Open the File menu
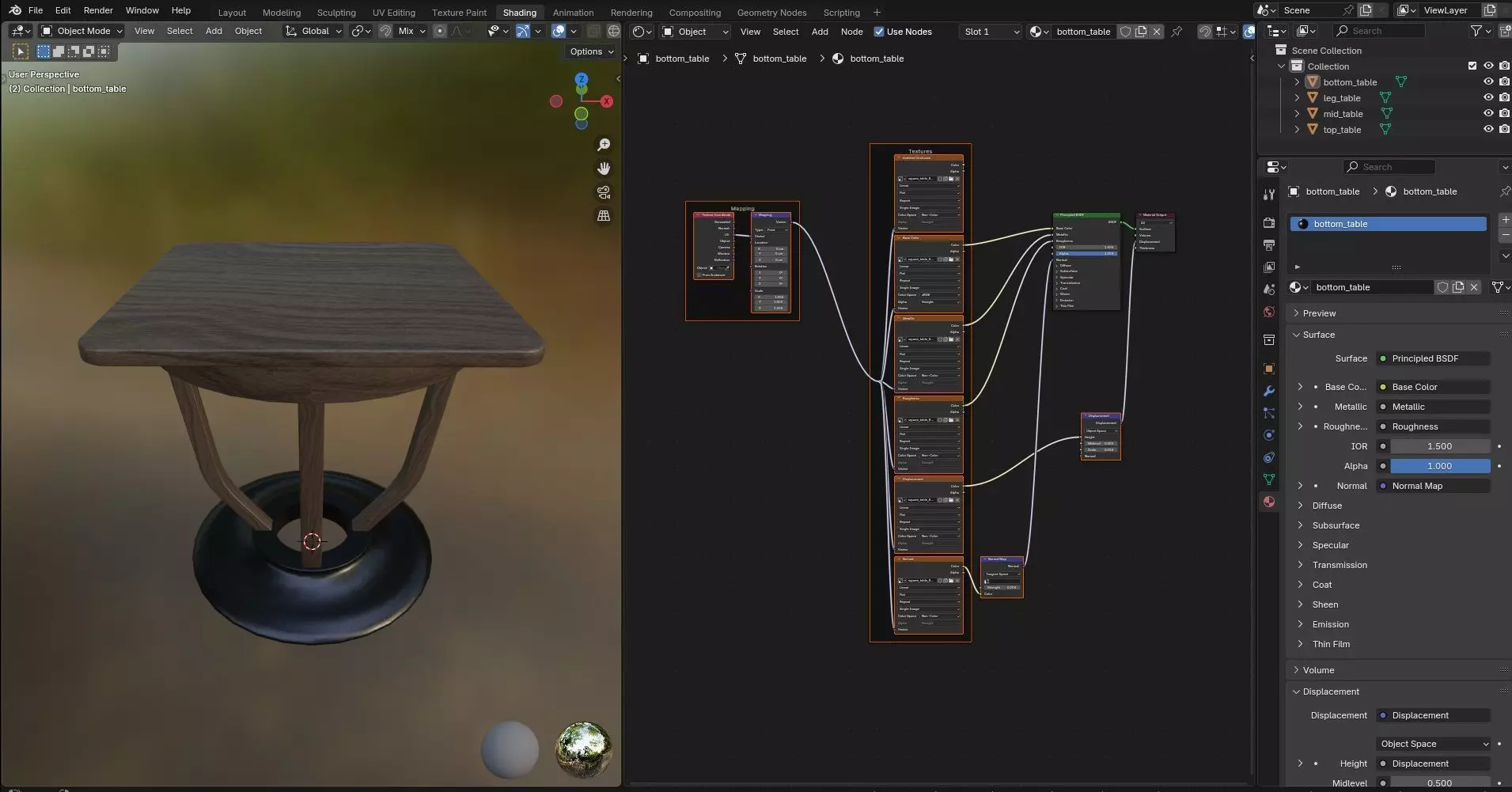 (x=36, y=10)
